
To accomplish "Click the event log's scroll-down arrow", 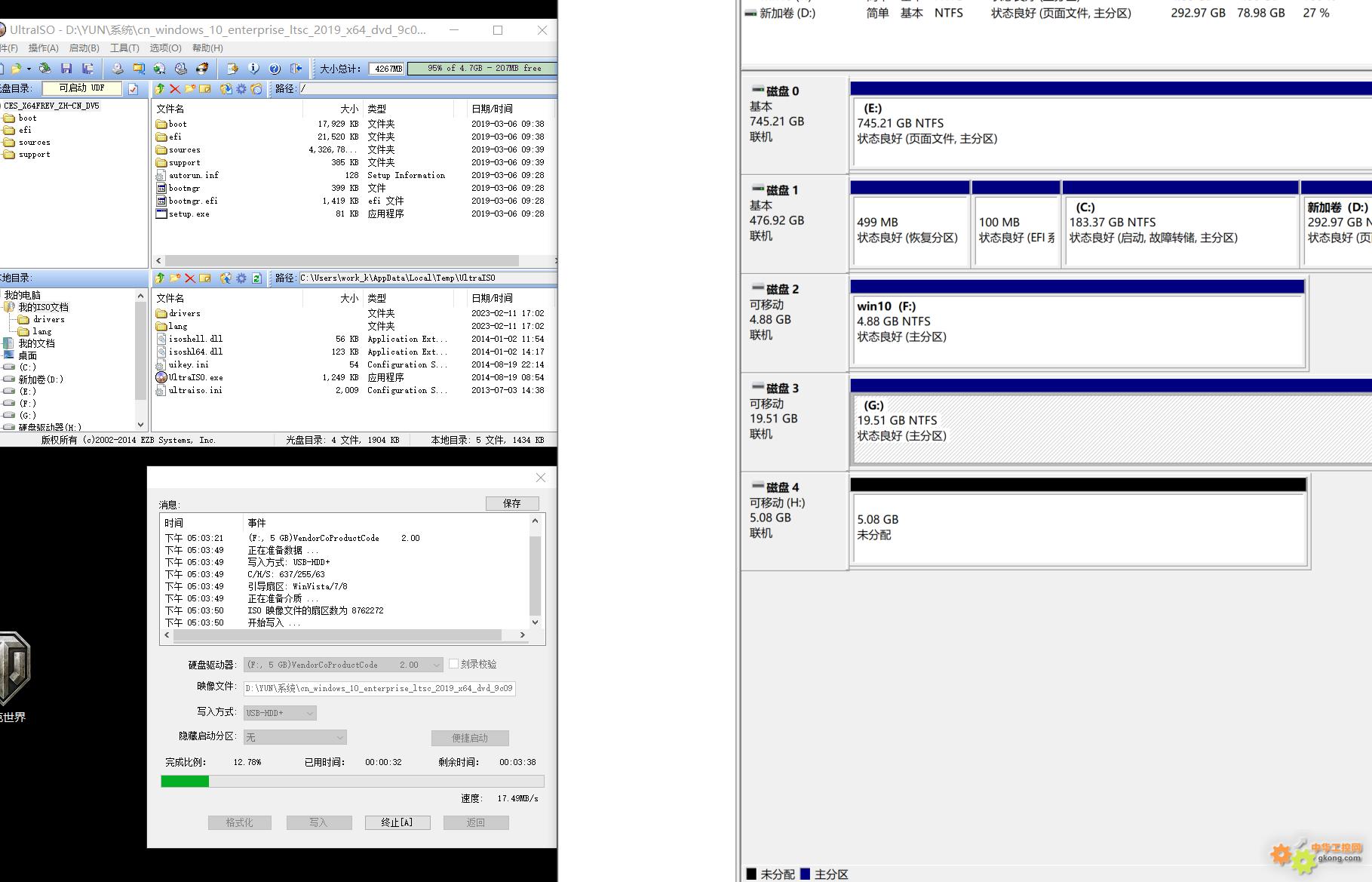I will [536, 622].
